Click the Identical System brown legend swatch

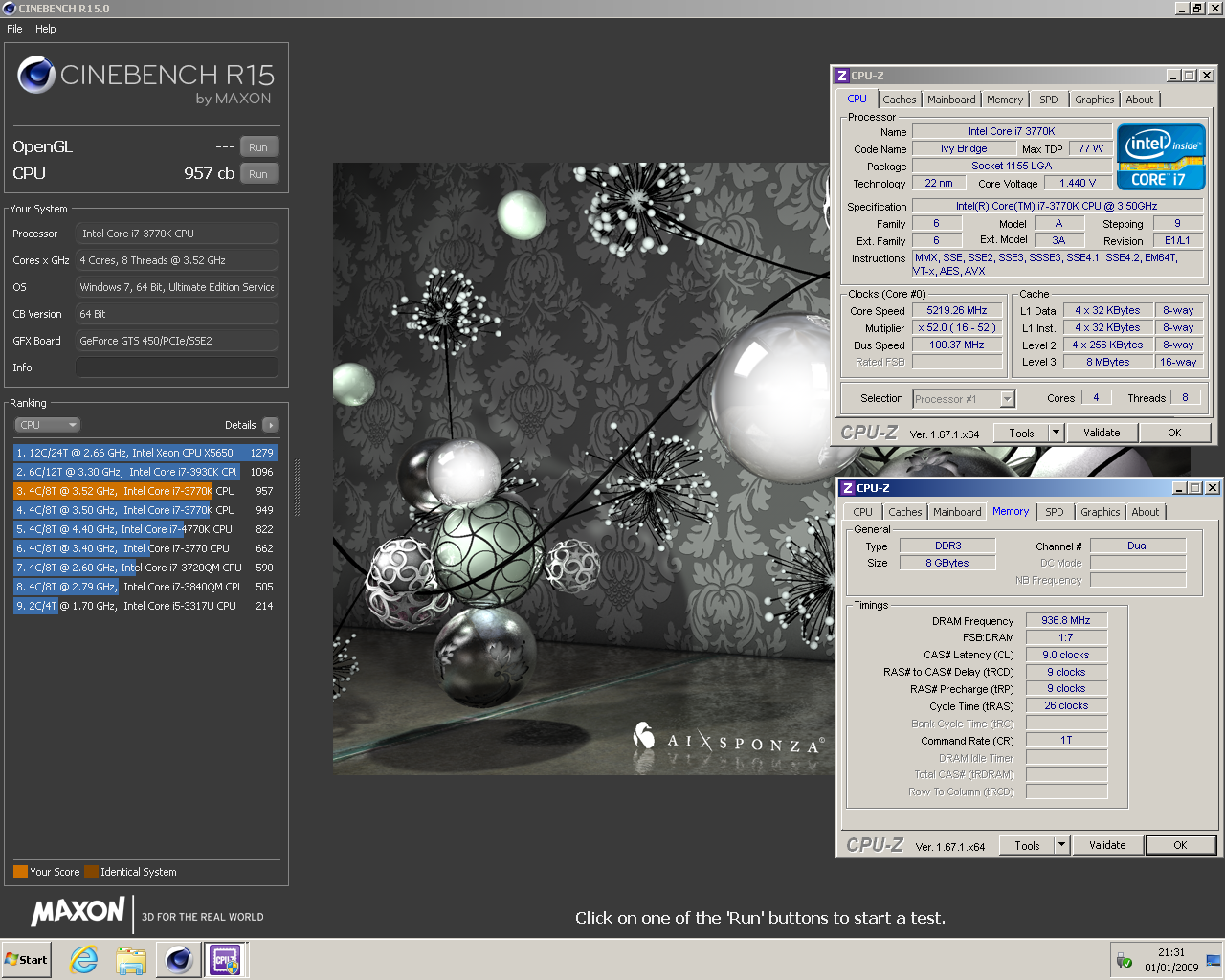(x=91, y=872)
